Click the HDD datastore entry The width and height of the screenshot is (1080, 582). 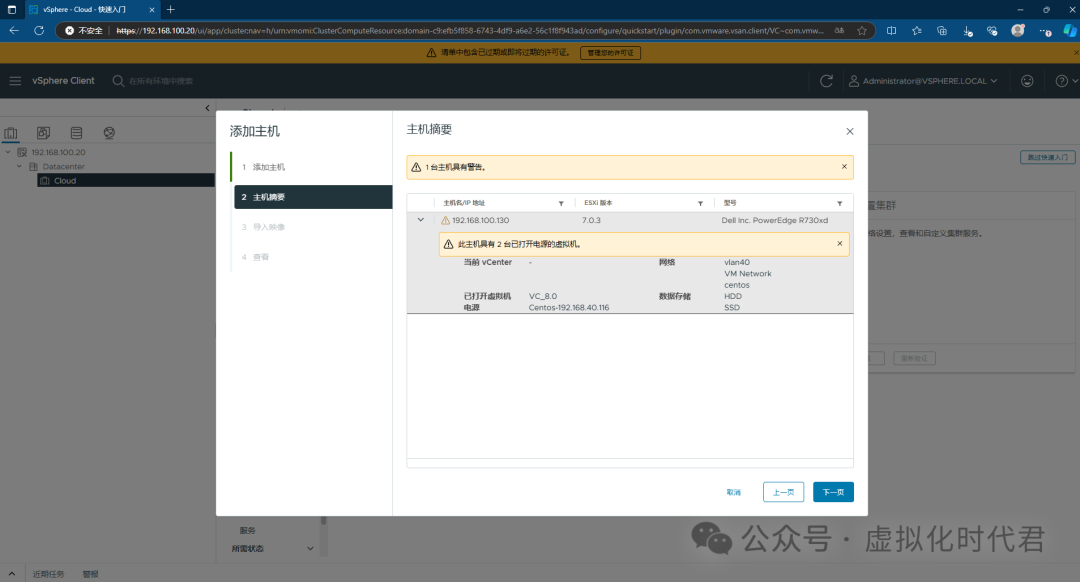(733, 296)
